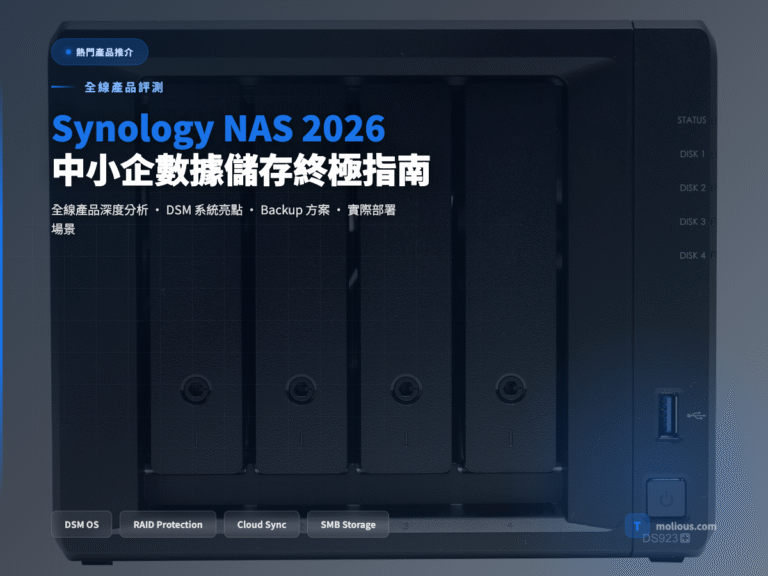768x576 pixels.
Task: Choose the SMB Storage tag
Action: click(348, 525)
